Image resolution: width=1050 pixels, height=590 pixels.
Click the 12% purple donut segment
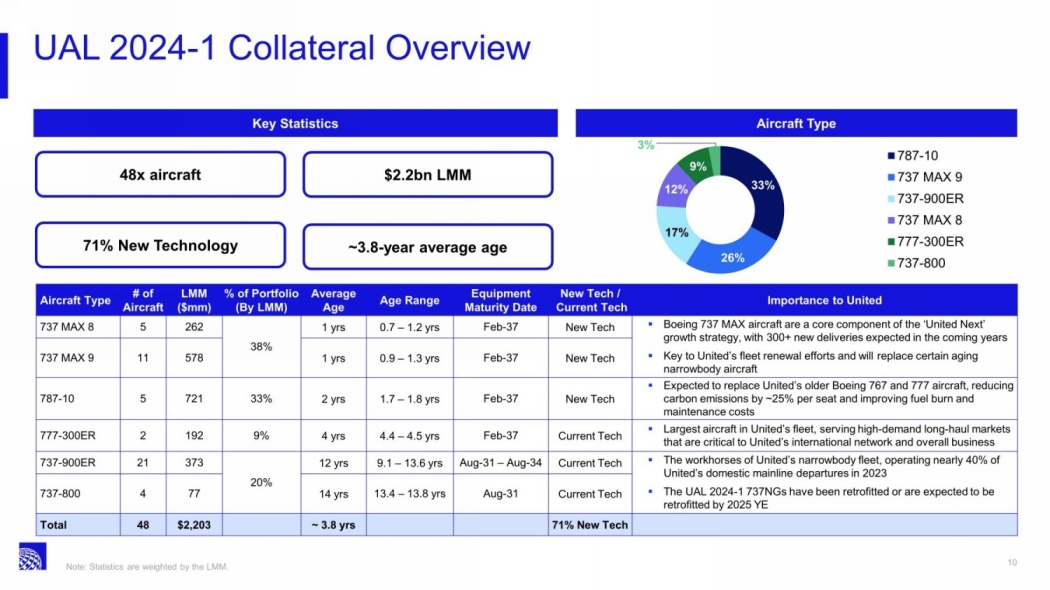675,189
